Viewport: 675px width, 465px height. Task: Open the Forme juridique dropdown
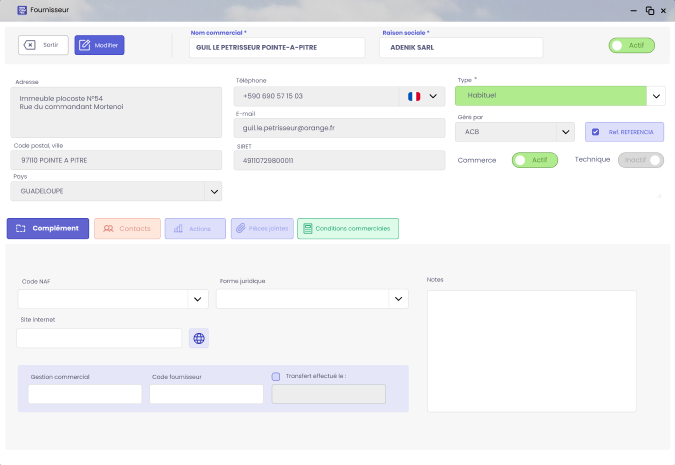pyautogui.click(x=398, y=299)
